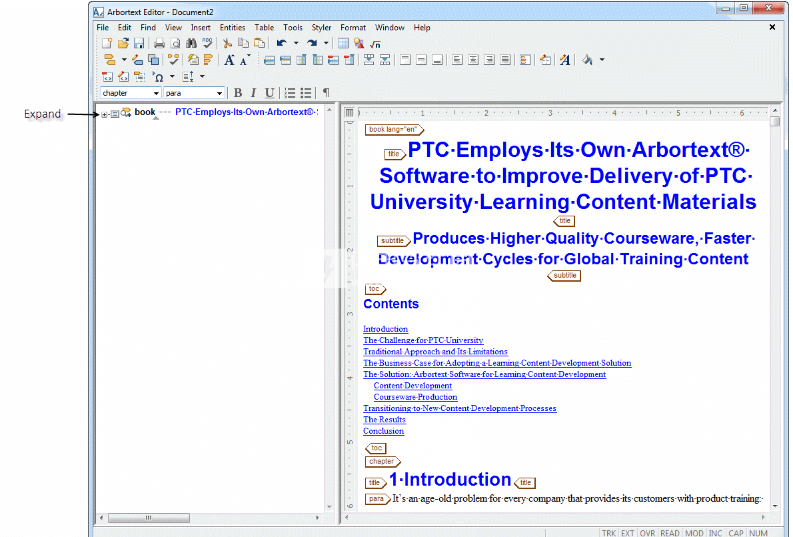Open the Omega symbol dropdown arrow
The width and height of the screenshot is (793, 537).
click(172, 77)
